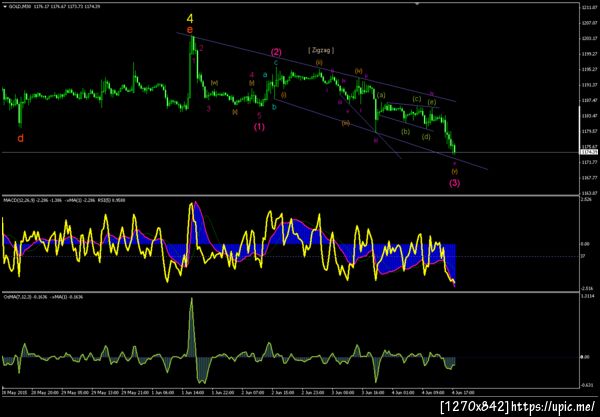Click the chart shift triangle marker at top
Viewport: 600px width, 417px height.
tap(417, 3)
